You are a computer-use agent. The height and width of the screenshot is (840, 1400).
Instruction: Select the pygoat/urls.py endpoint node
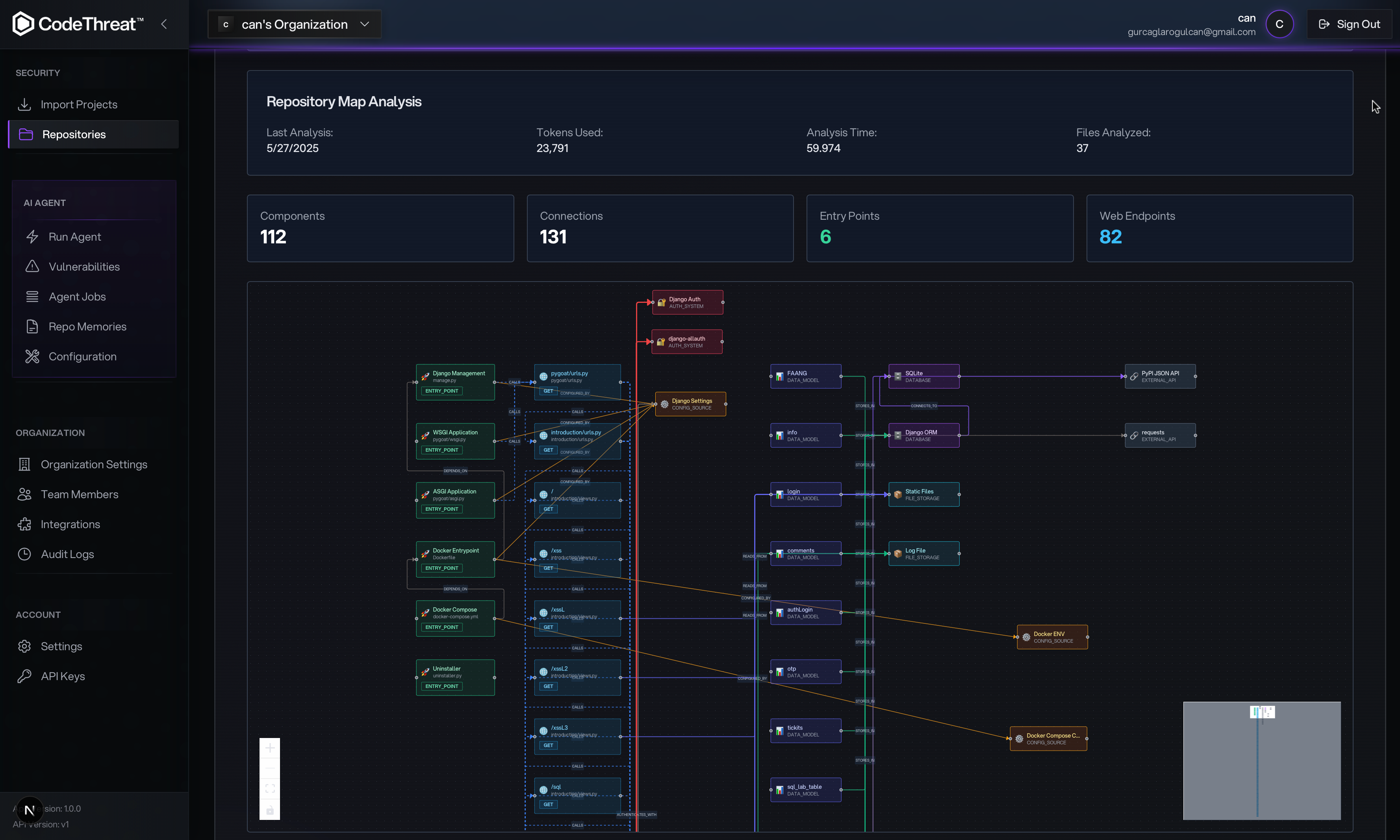(578, 382)
